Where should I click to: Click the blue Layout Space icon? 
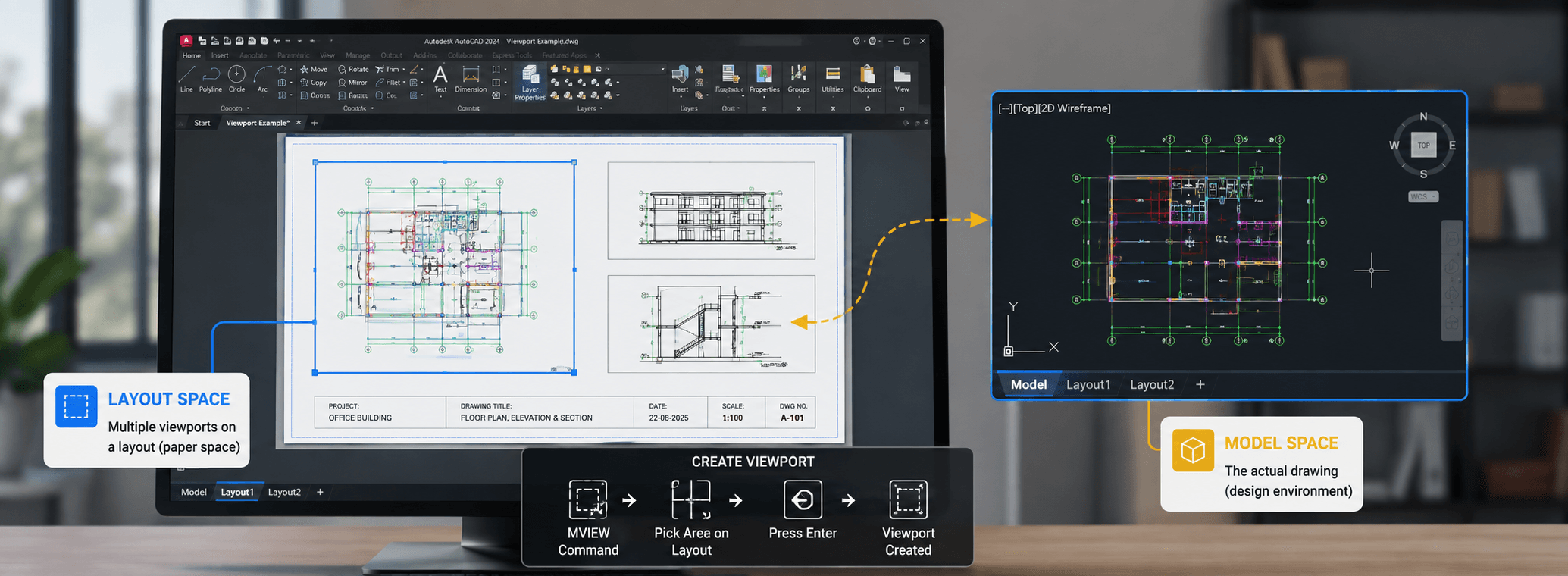(x=77, y=406)
